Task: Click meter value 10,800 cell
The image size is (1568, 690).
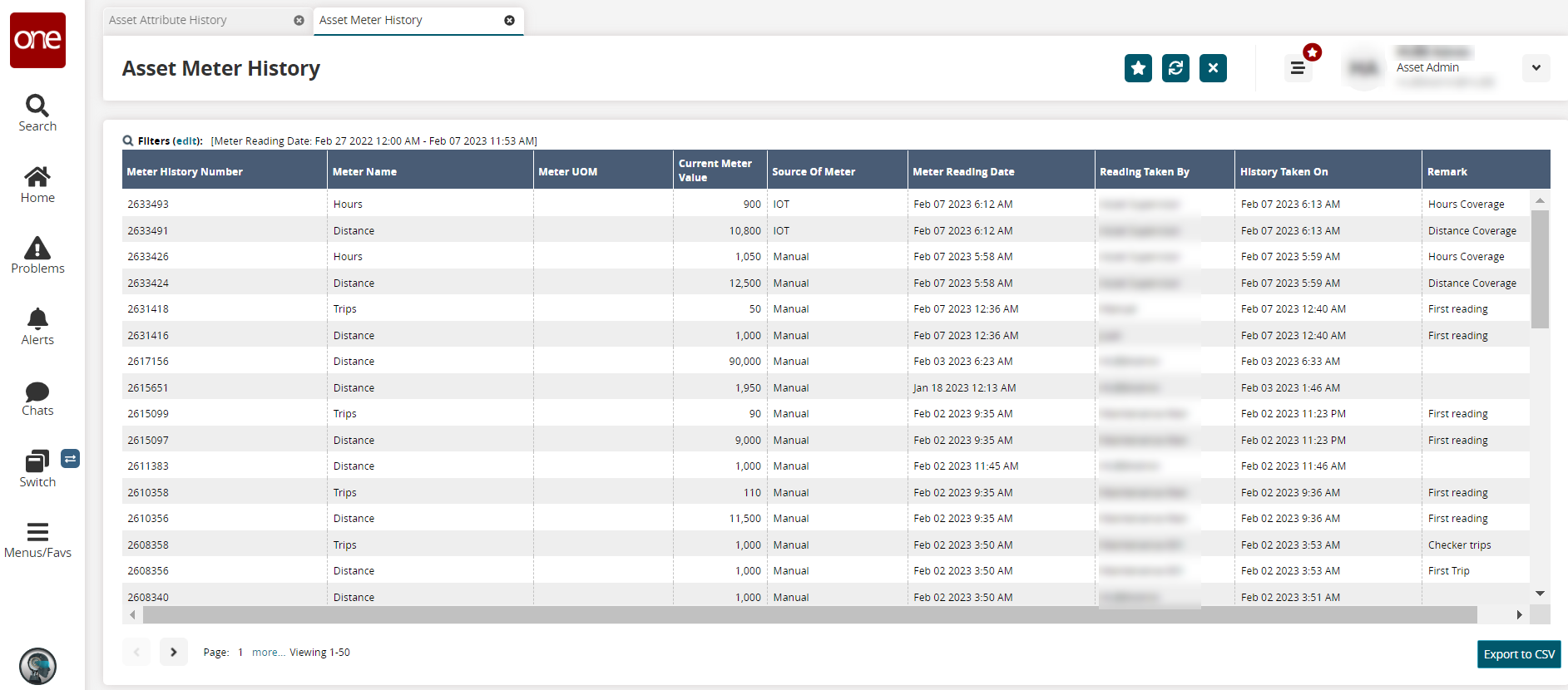Action: pyautogui.click(x=744, y=231)
